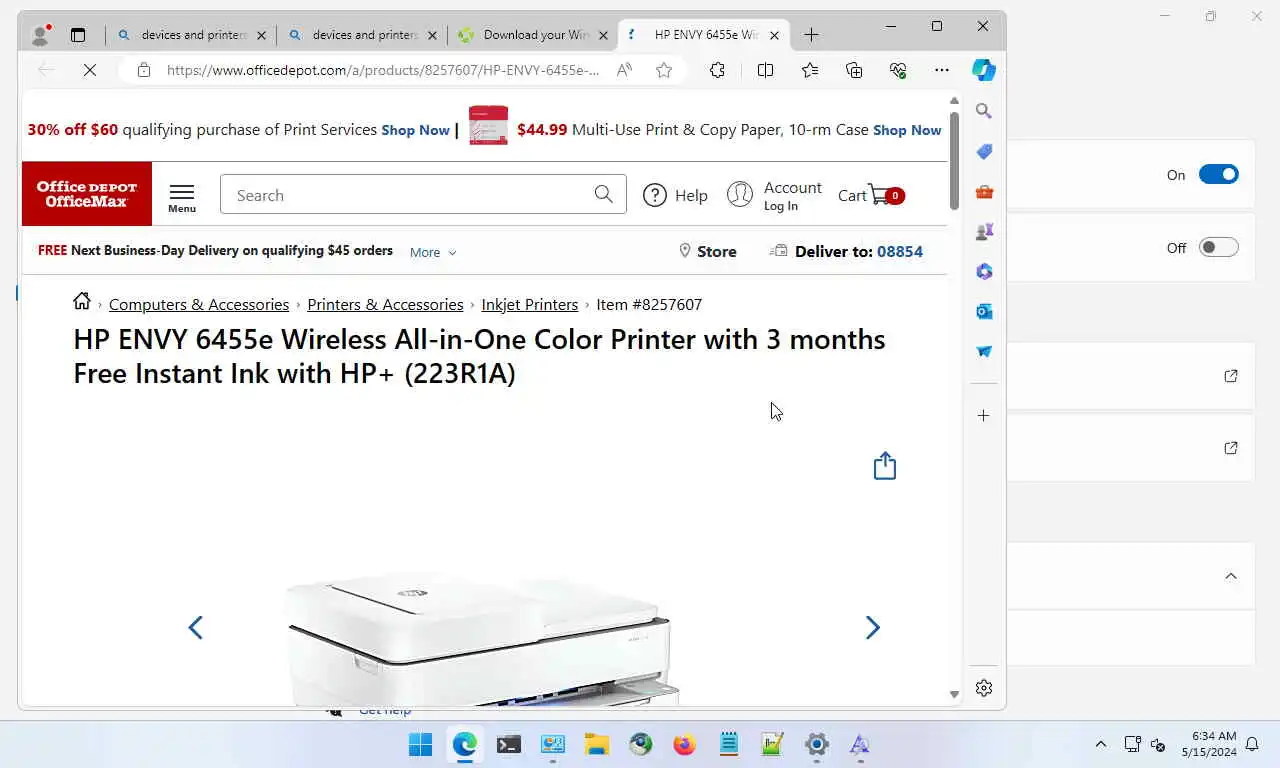The image size is (1280, 768).
Task: Click the scrollbar down arrow
Action: tap(954, 694)
